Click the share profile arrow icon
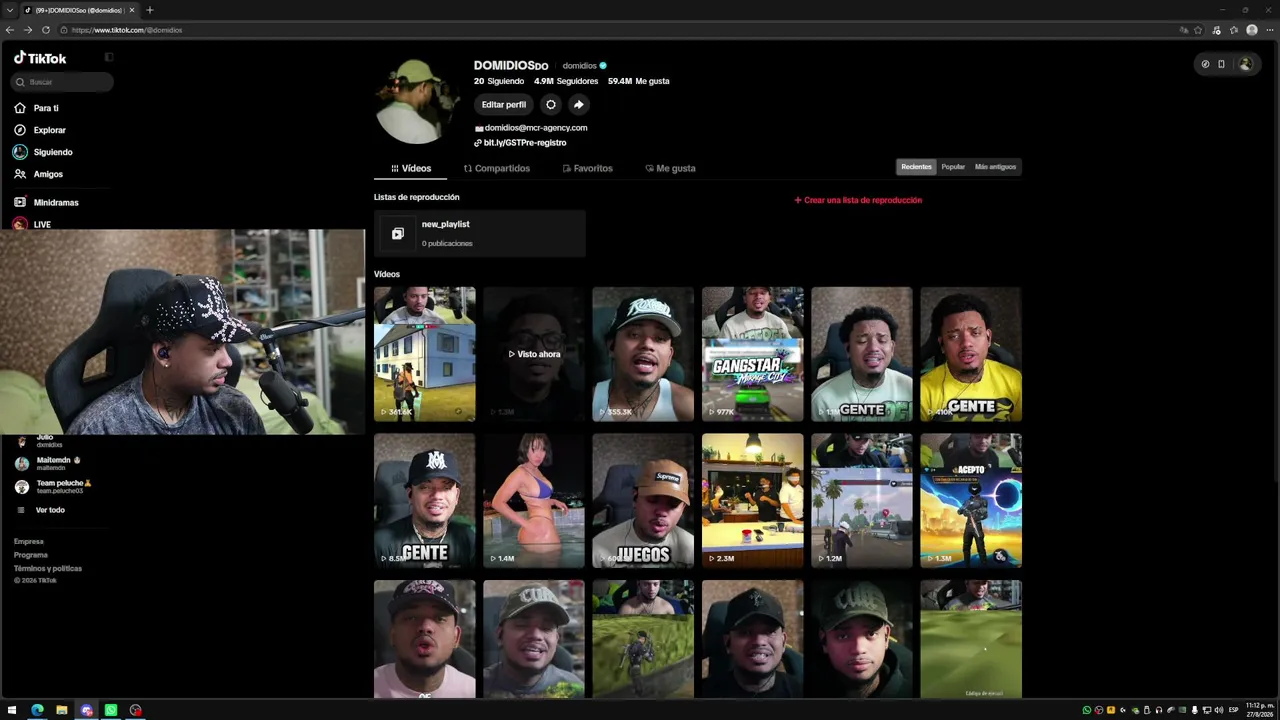 tap(578, 104)
